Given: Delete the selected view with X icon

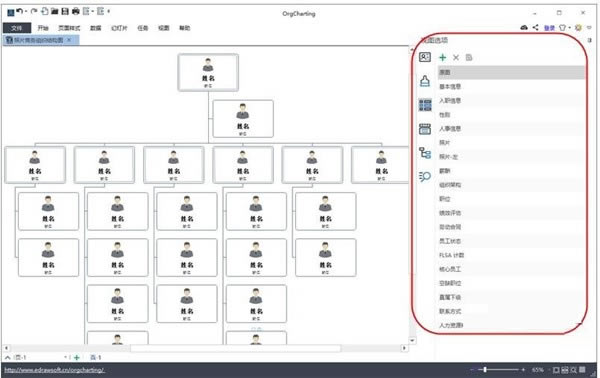Looking at the screenshot, I should coord(456,57).
